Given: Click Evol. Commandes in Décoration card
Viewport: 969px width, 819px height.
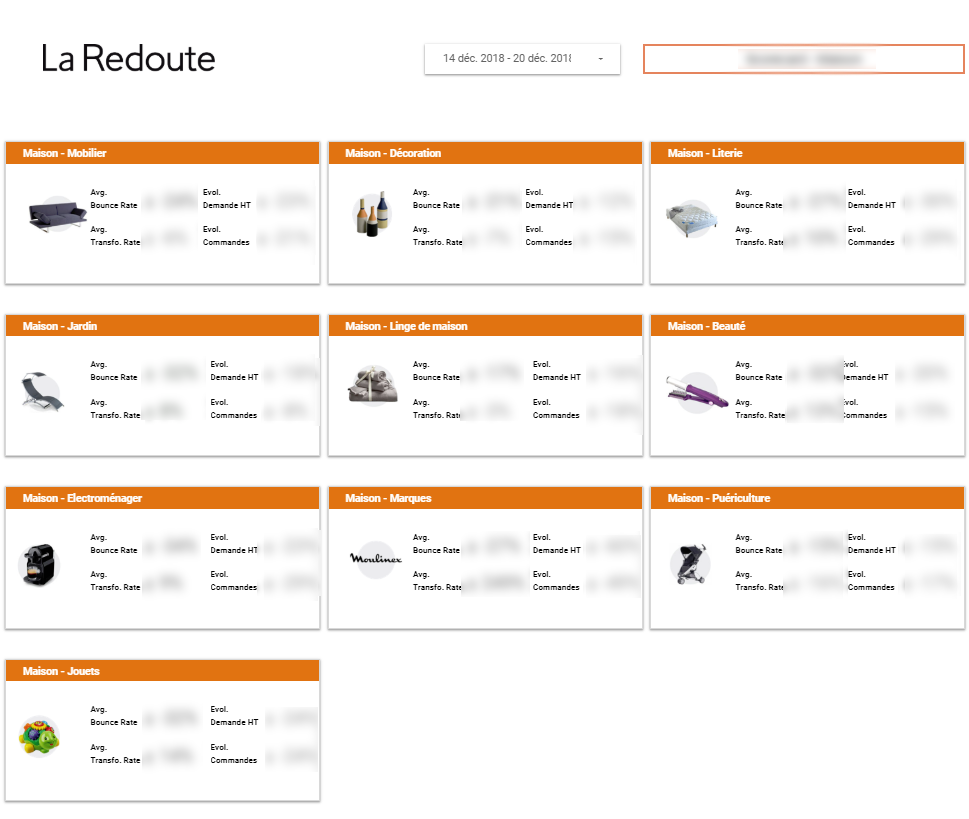Looking at the screenshot, I should 549,236.
